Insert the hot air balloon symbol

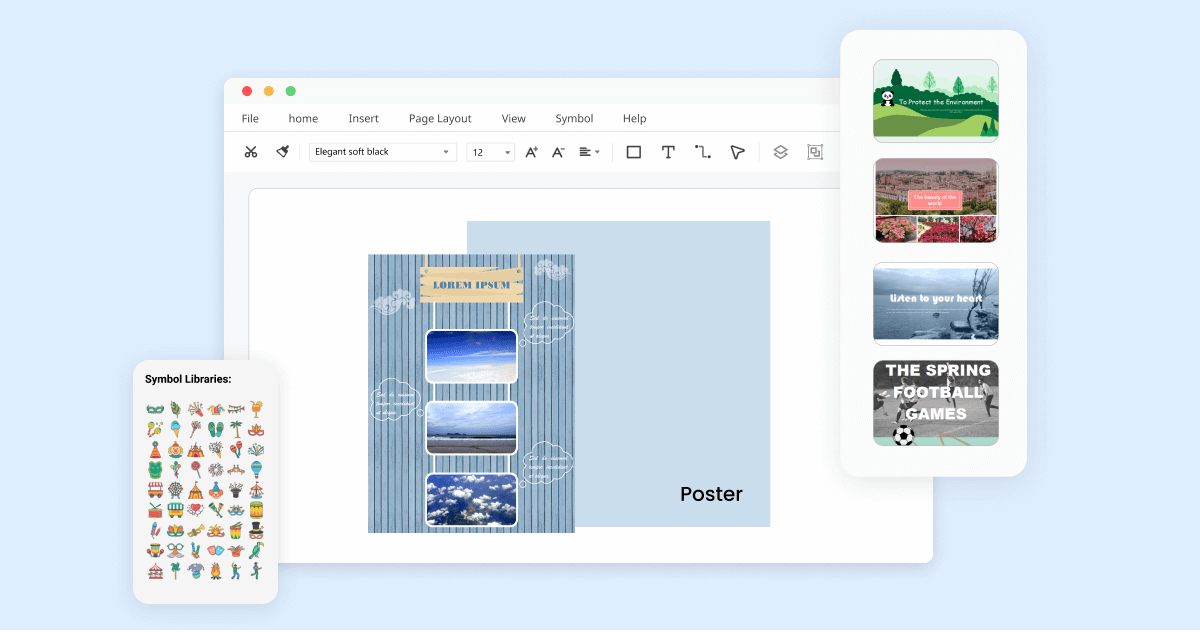click(x=256, y=467)
